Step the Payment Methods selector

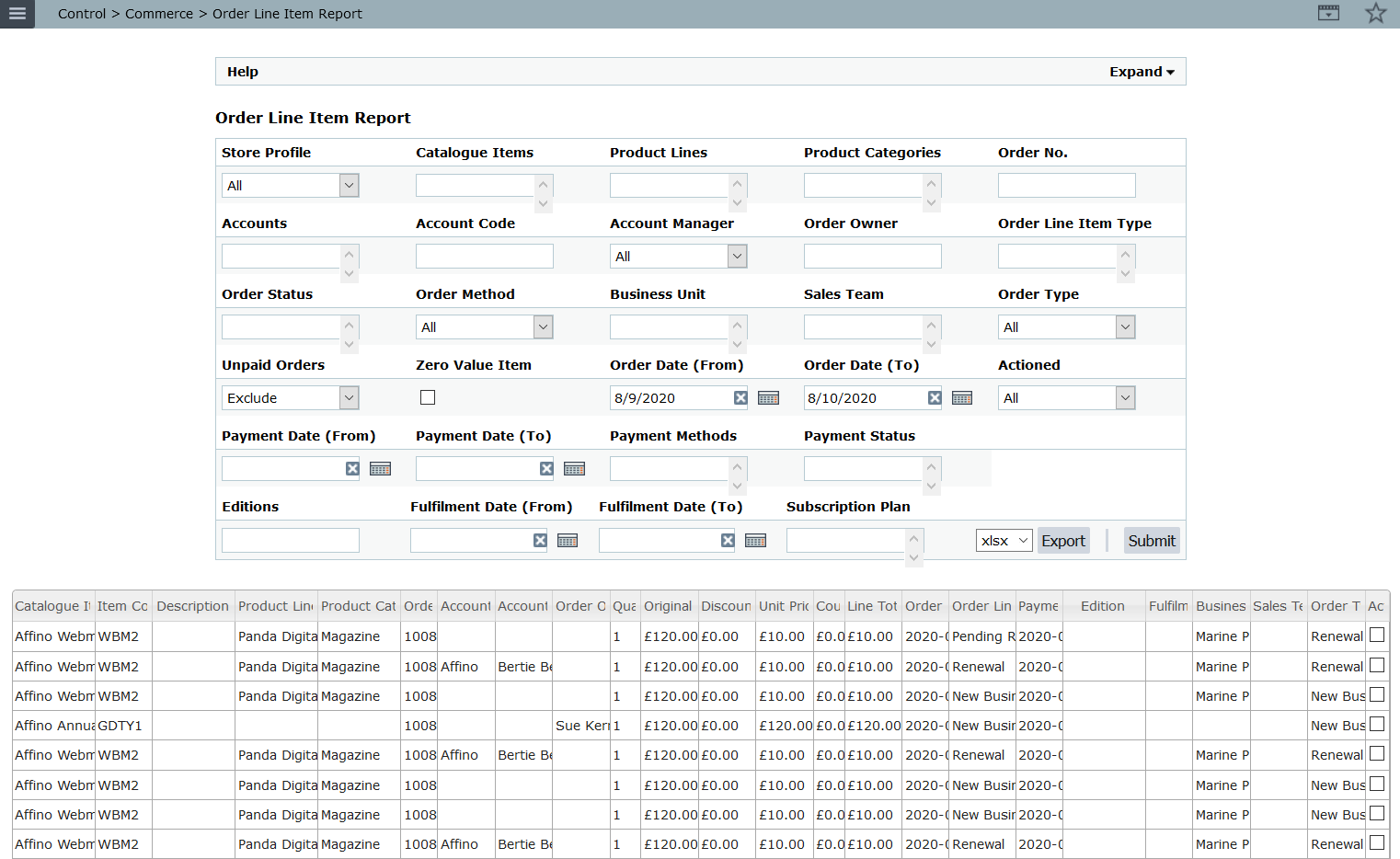click(738, 476)
